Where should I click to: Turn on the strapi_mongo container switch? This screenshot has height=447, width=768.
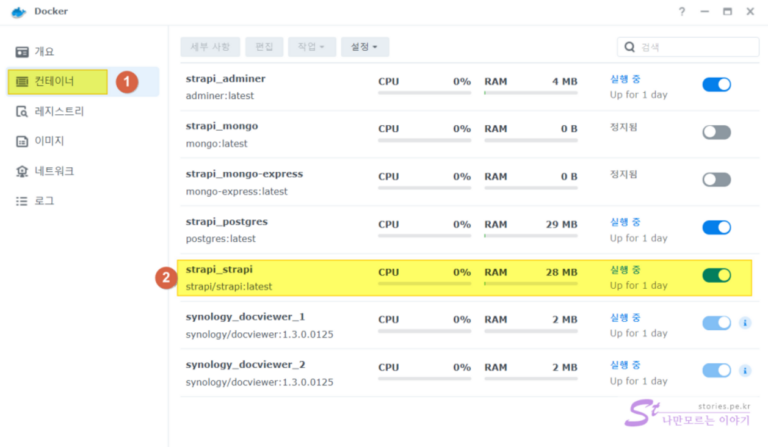[717, 132]
